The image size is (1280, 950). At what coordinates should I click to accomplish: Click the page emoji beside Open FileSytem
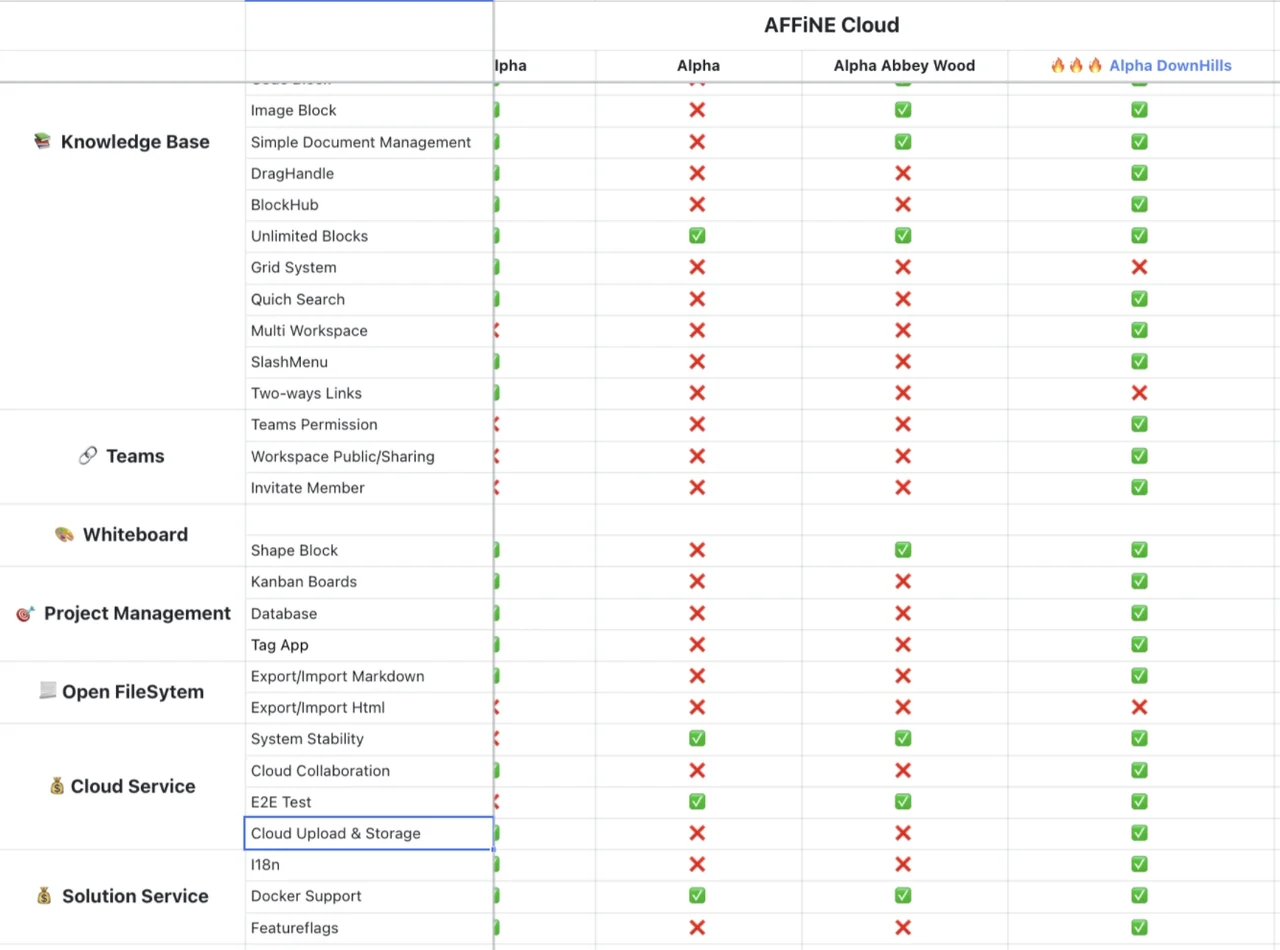coord(47,691)
